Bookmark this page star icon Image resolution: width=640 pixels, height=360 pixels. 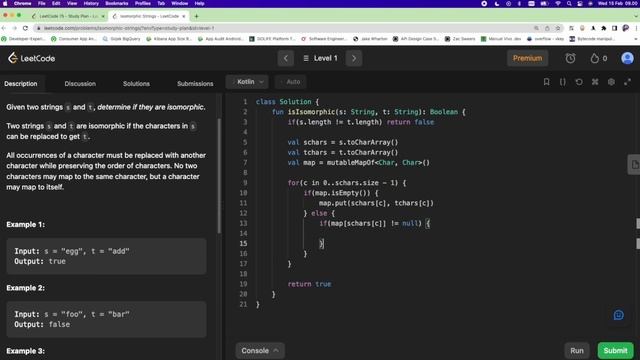pos(558,28)
